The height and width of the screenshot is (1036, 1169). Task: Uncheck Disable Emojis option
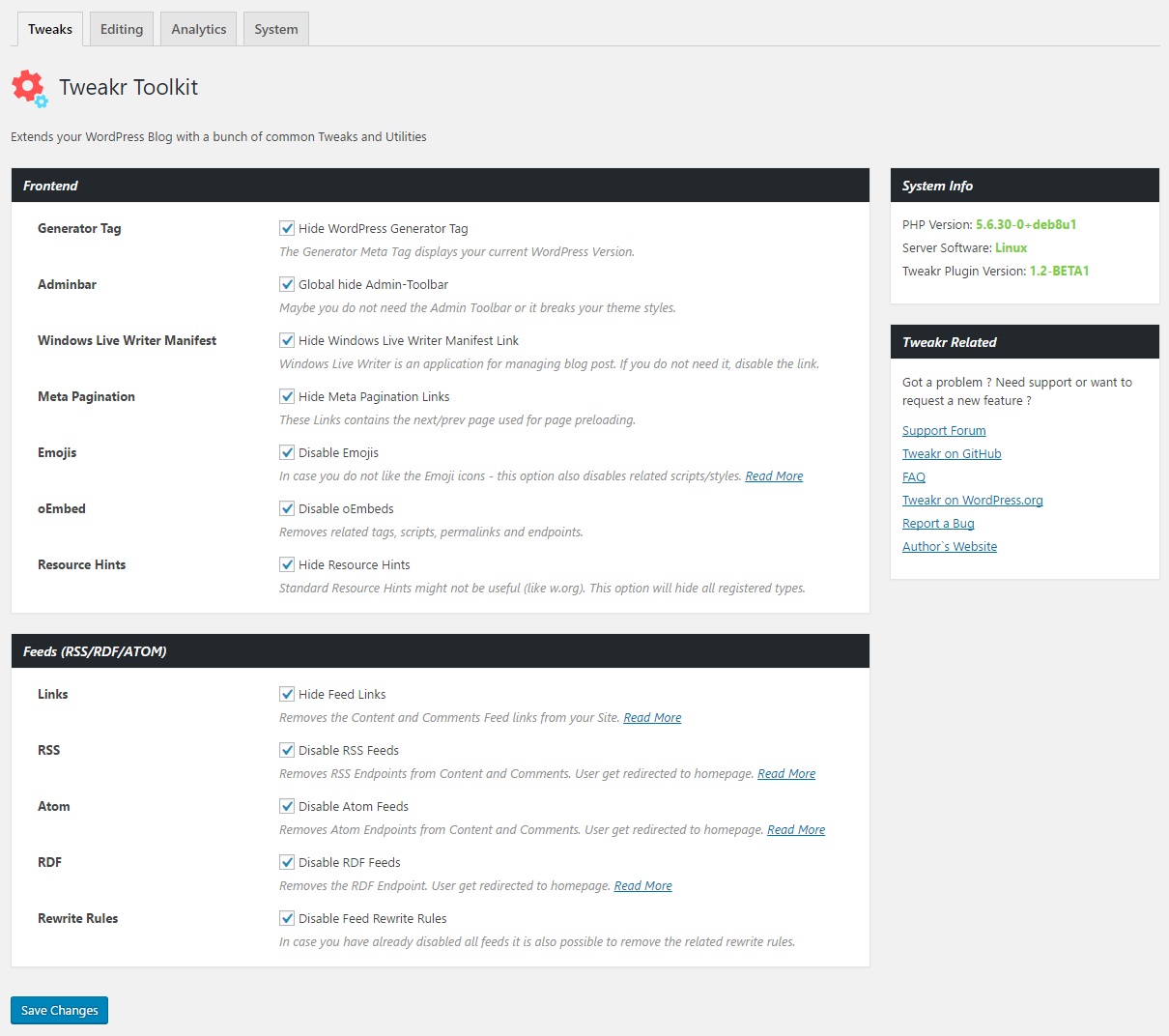[287, 452]
